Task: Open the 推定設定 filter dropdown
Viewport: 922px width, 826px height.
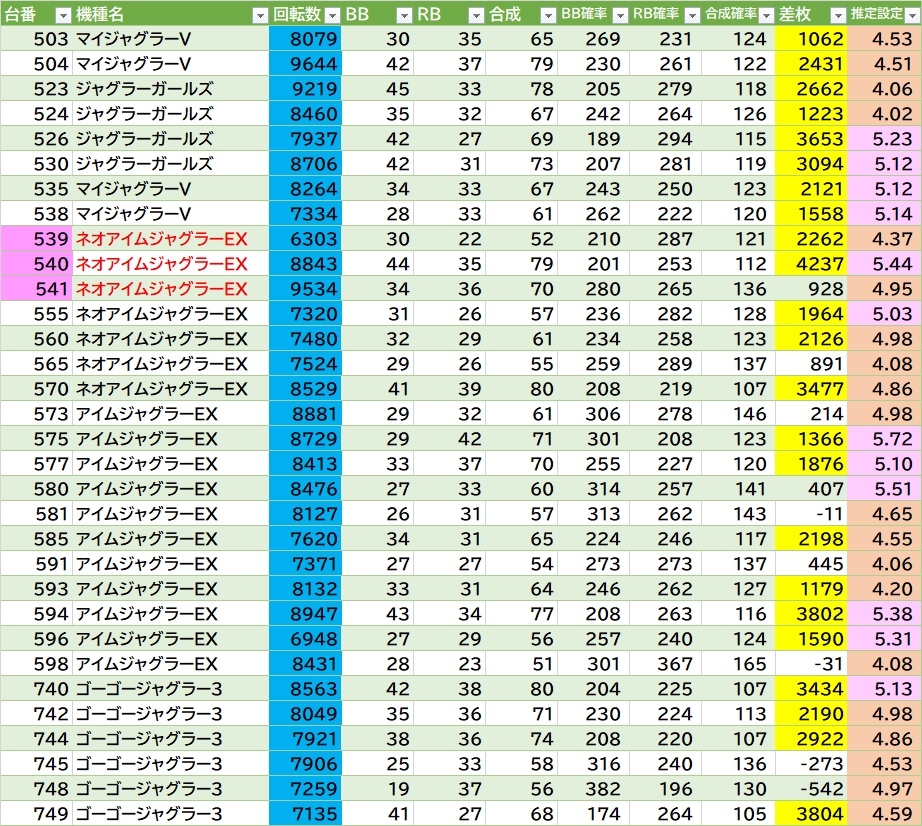Action: tap(911, 15)
